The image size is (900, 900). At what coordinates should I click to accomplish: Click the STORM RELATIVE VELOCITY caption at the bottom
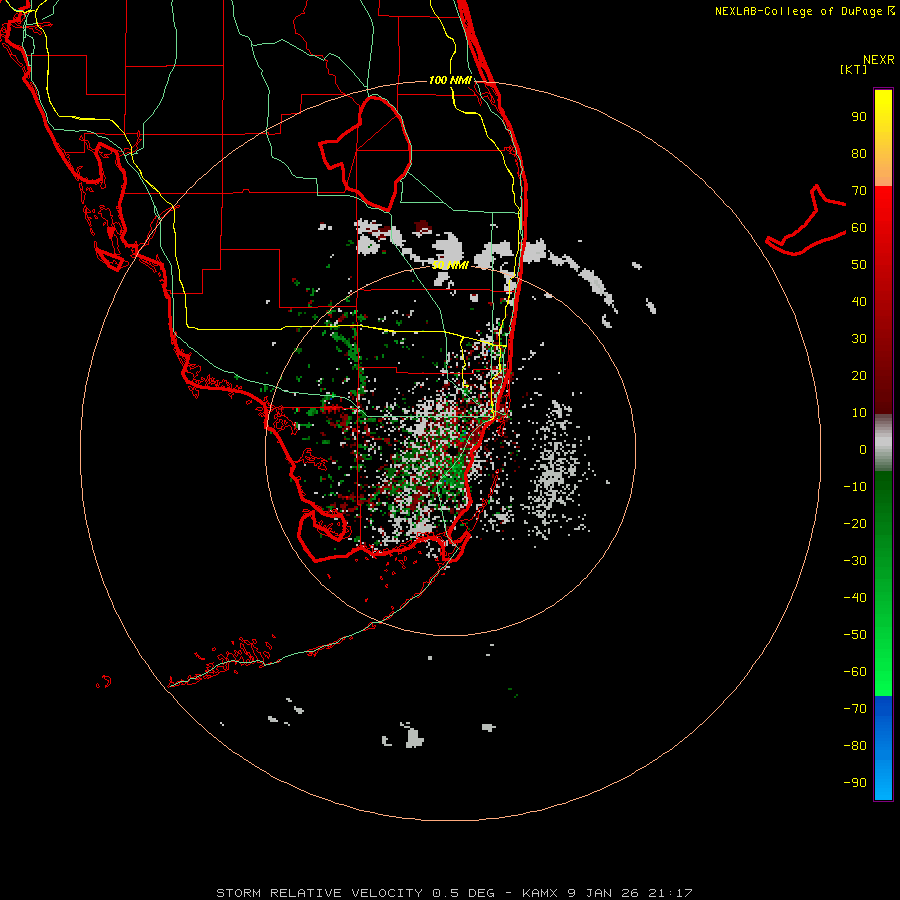coord(454,893)
